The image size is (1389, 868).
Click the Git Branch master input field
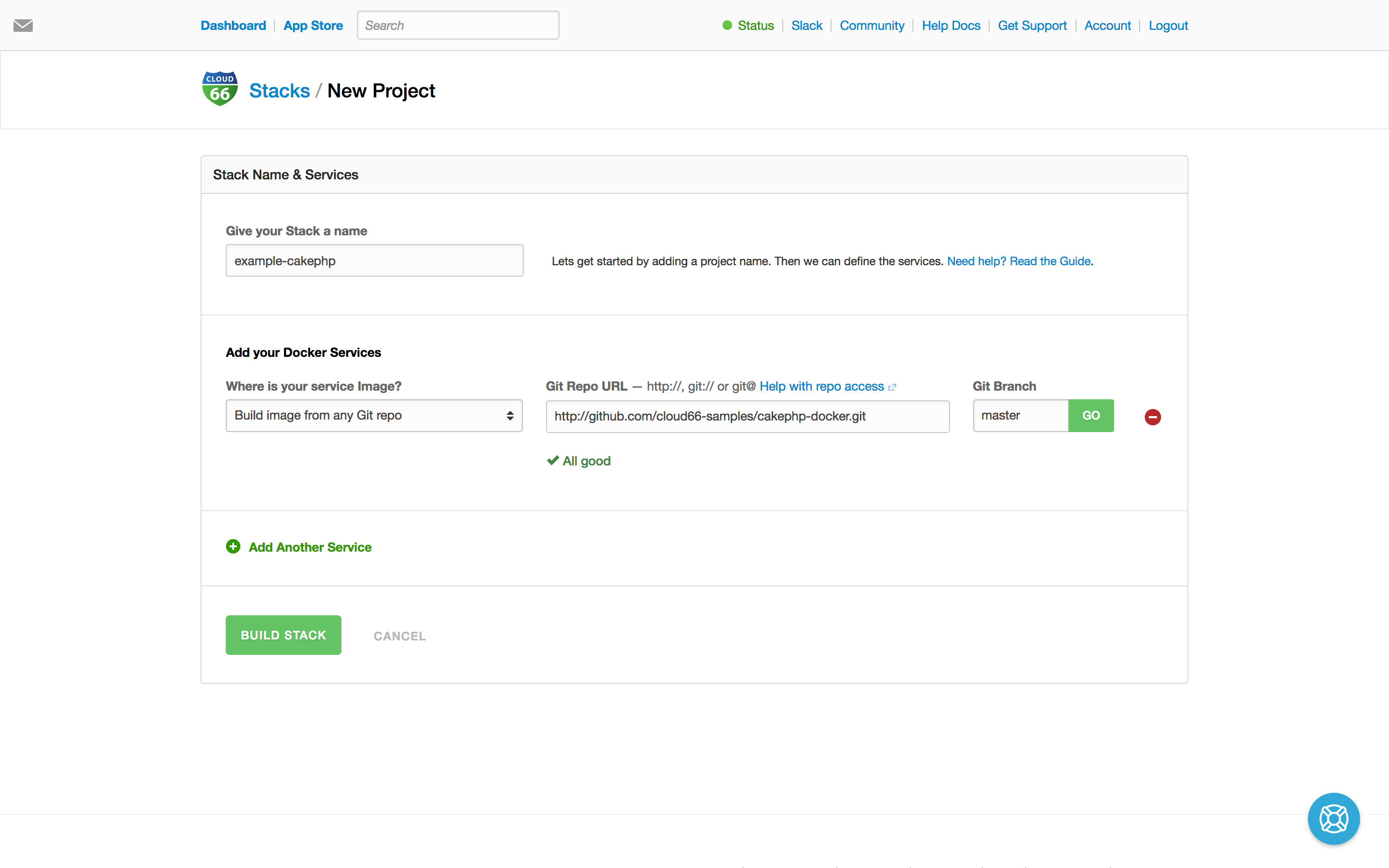tap(1020, 415)
